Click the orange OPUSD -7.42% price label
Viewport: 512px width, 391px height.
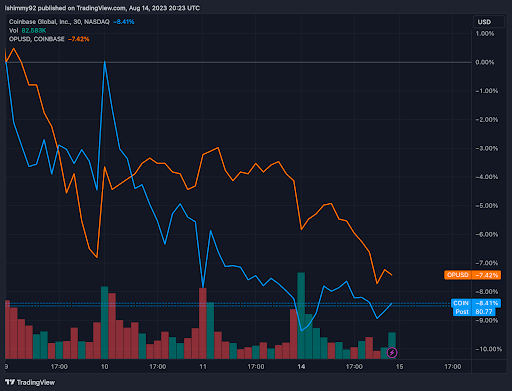point(472,275)
